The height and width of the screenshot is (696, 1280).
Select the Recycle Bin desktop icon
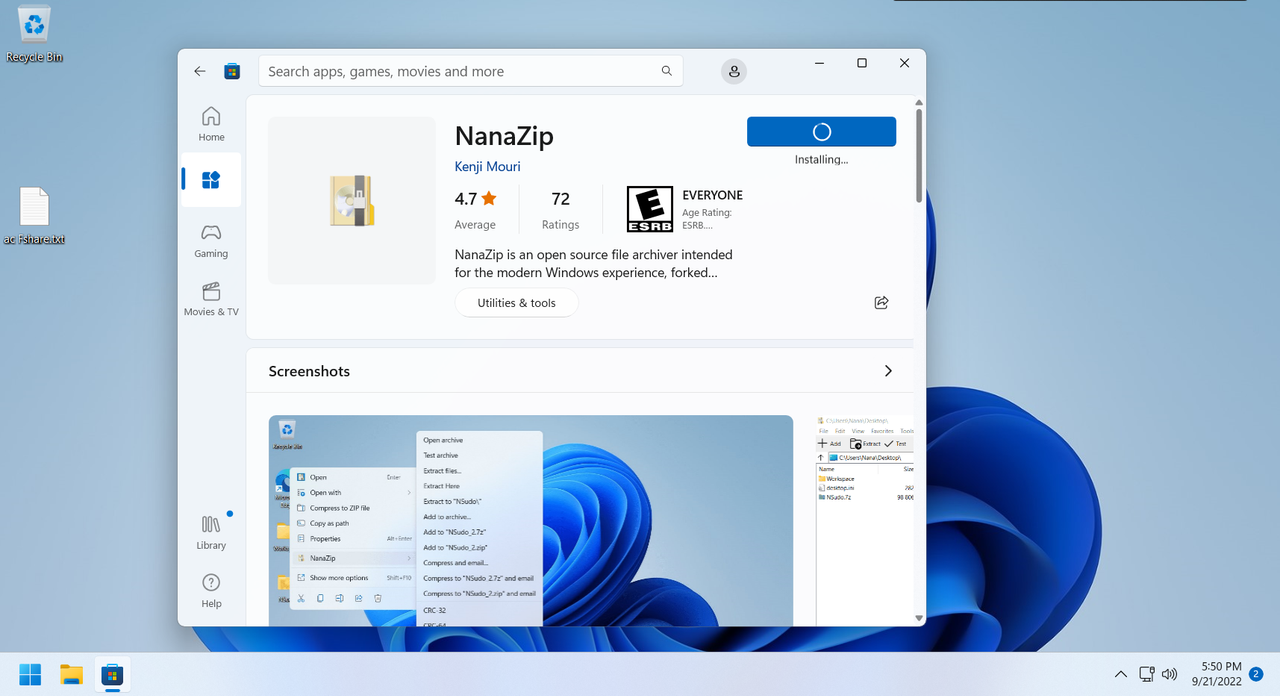pyautogui.click(x=34, y=34)
